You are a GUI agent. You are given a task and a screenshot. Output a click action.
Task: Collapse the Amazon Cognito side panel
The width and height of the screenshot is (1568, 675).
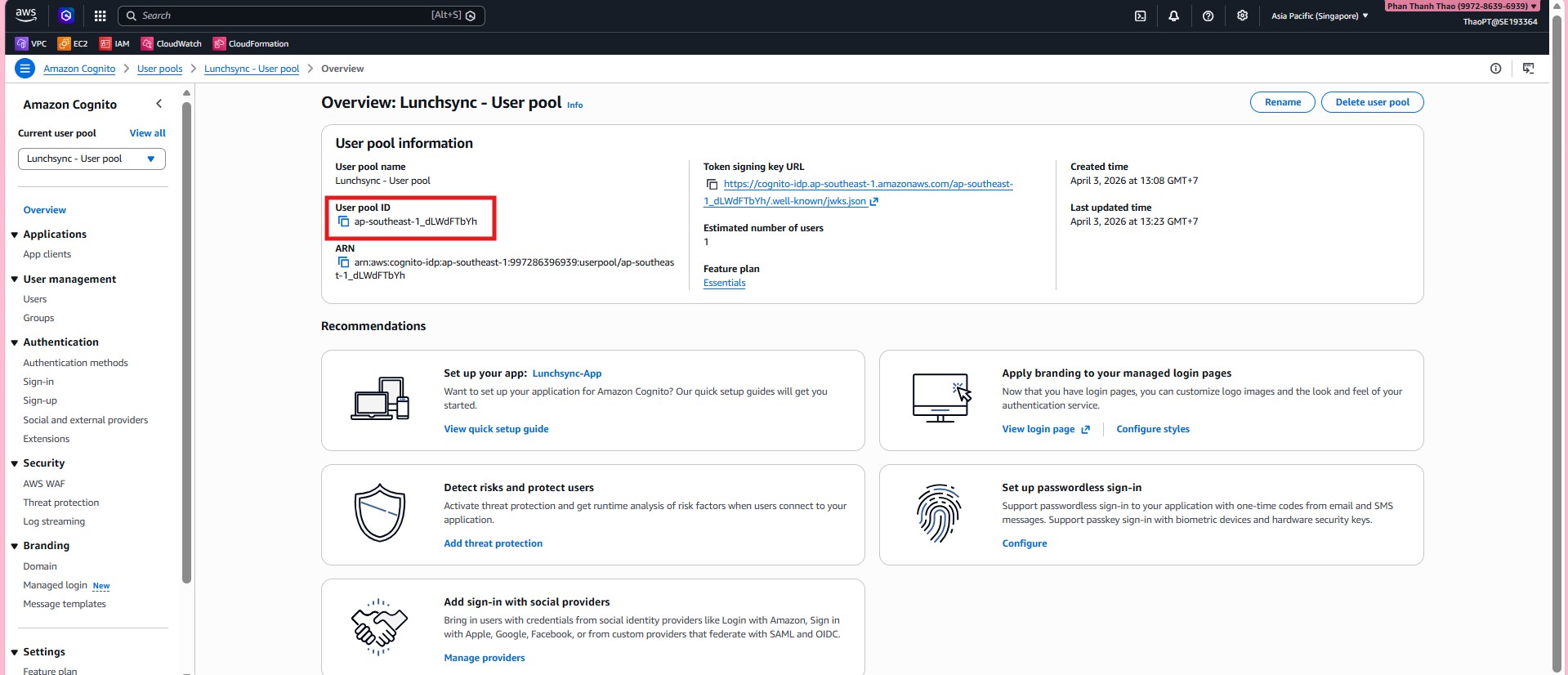click(x=159, y=104)
